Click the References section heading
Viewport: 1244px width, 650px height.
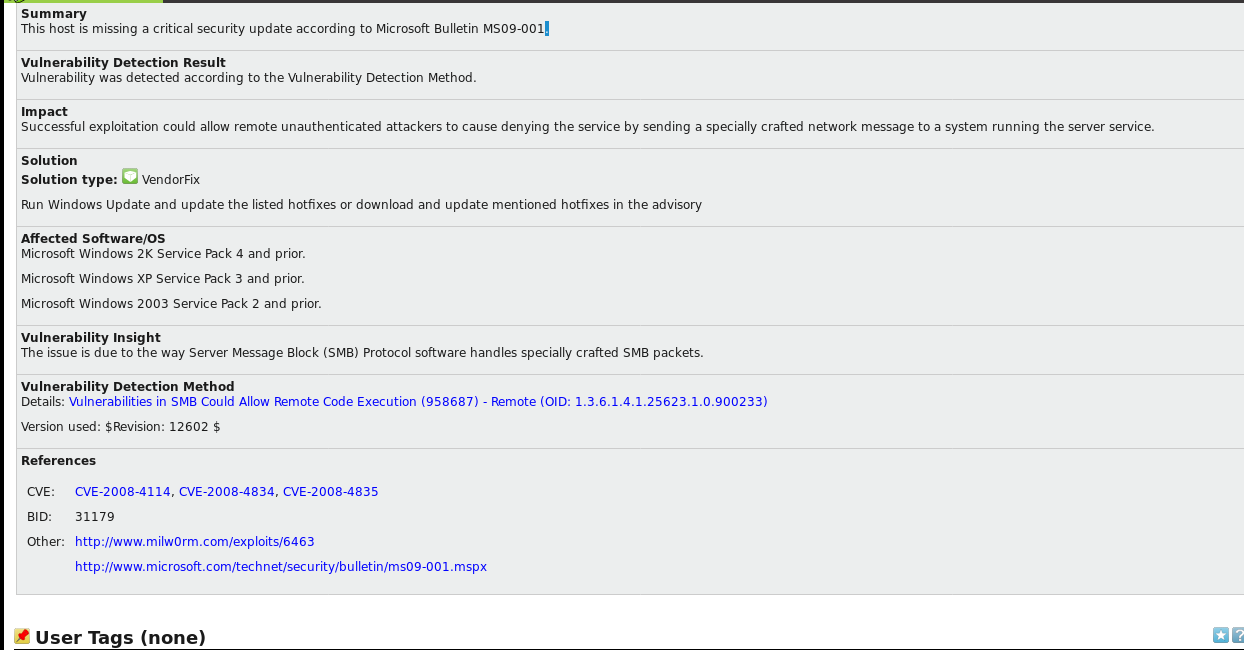59,461
